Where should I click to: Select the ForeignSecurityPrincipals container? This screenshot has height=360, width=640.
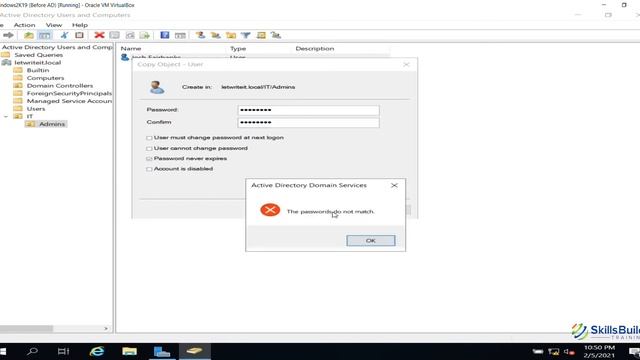(69, 93)
